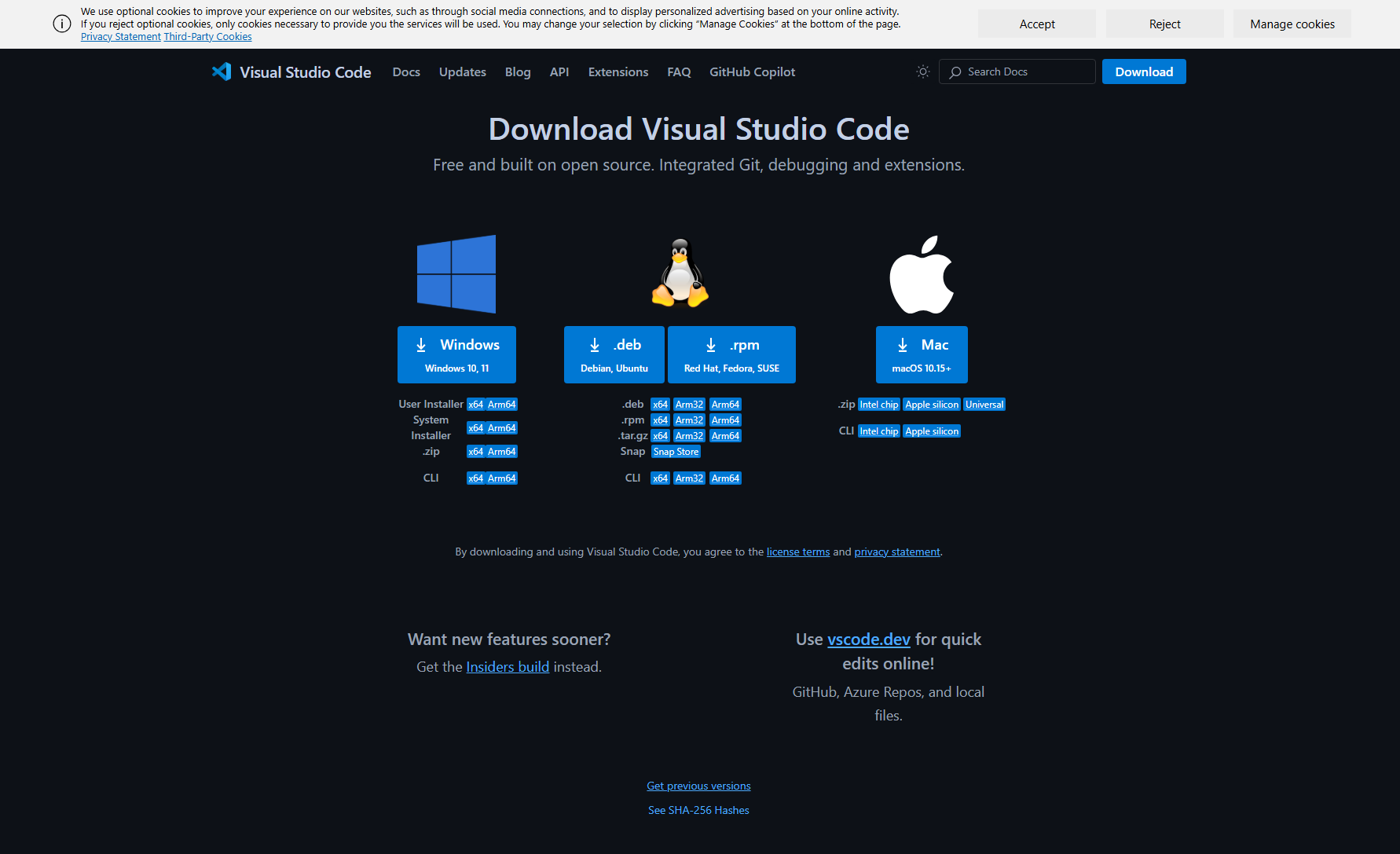Click the search magnifier icon

(955, 72)
